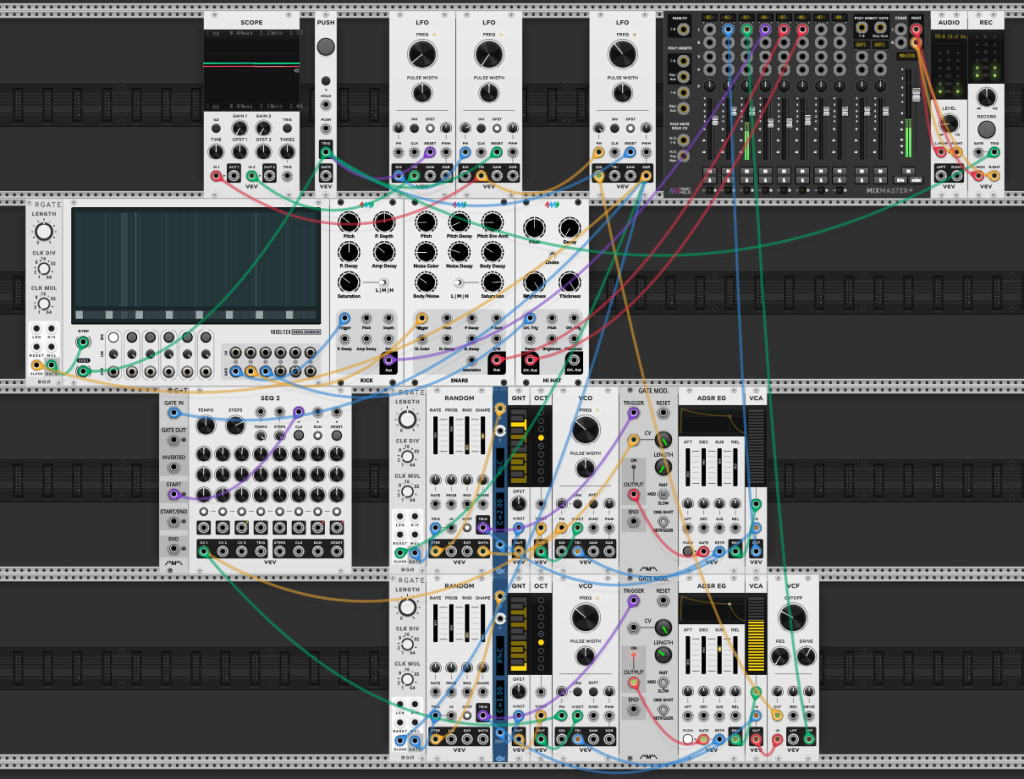Click the OUTPUT jack on the upper GATE MOD
Screen dimensions: 1024x779
point(632,494)
